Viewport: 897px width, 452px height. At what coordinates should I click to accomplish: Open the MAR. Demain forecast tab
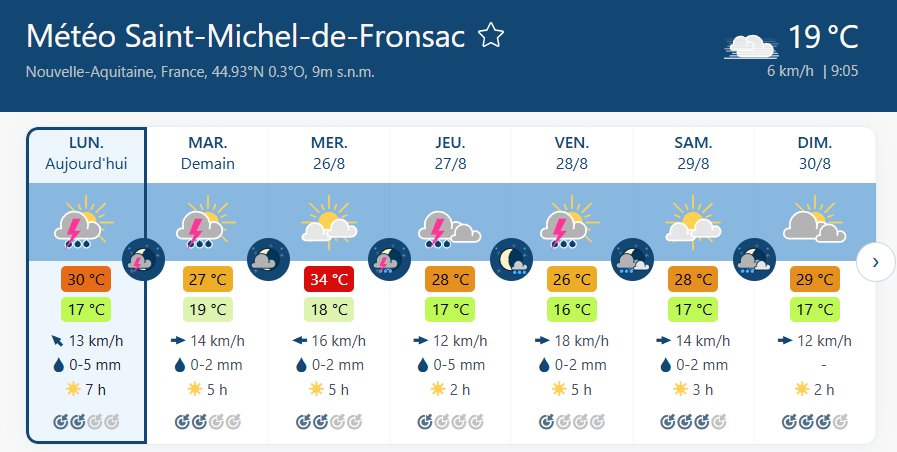tap(208, 153)
